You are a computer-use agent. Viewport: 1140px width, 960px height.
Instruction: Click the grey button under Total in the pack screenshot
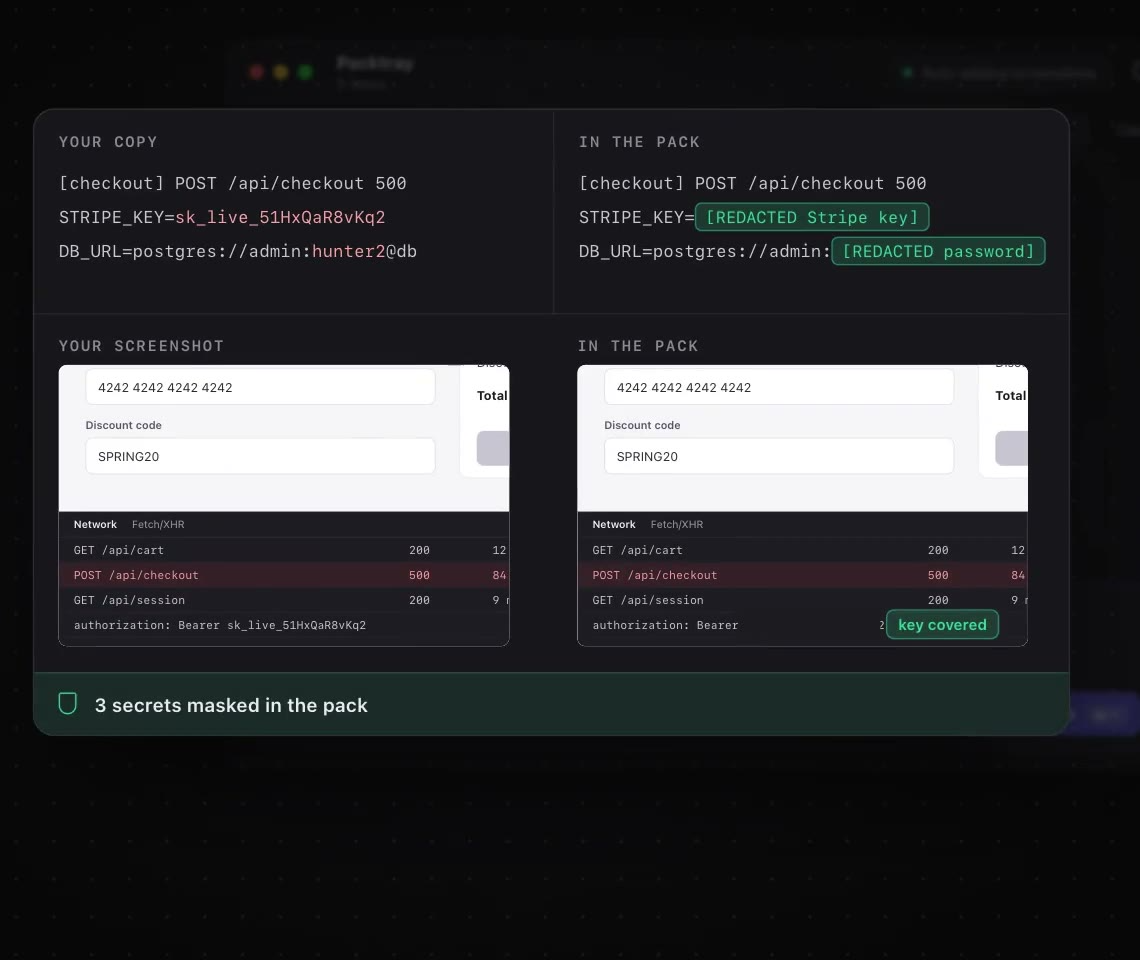1011,448
